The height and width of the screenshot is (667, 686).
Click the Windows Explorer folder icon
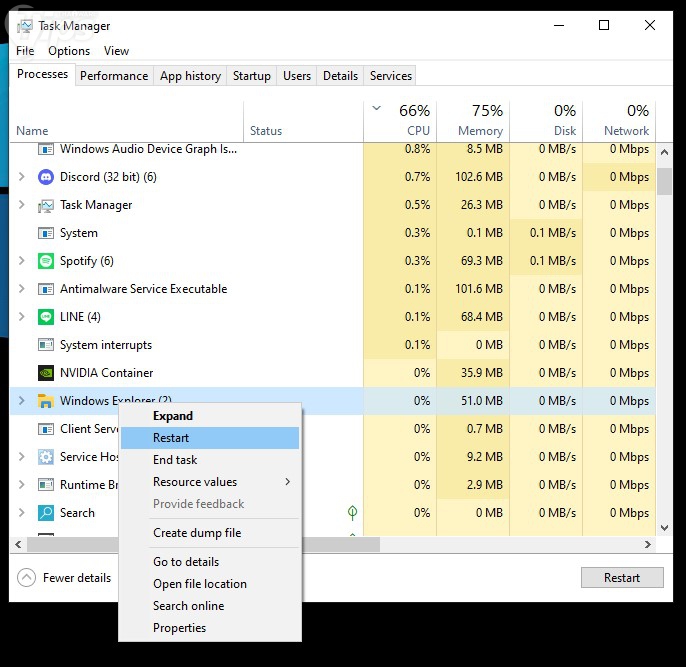tap(46, 401)
